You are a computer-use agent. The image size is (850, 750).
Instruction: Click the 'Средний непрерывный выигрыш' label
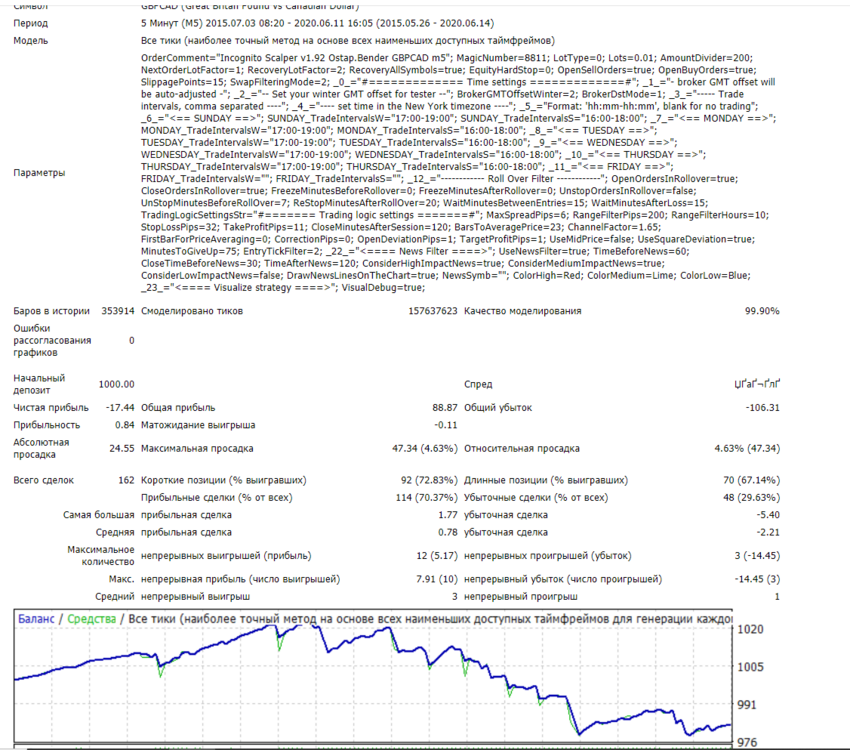pyautogui.click(x=172, y=596)
